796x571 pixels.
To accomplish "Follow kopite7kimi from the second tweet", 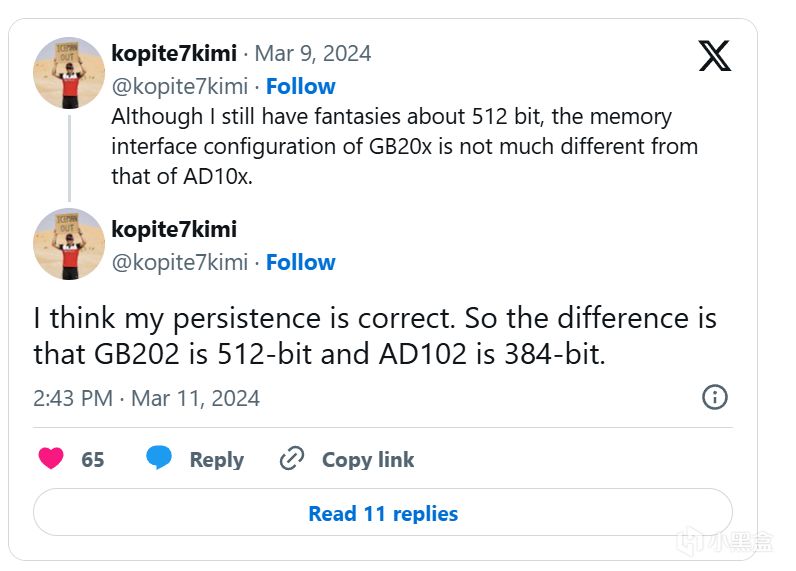I will click(300, 262).
